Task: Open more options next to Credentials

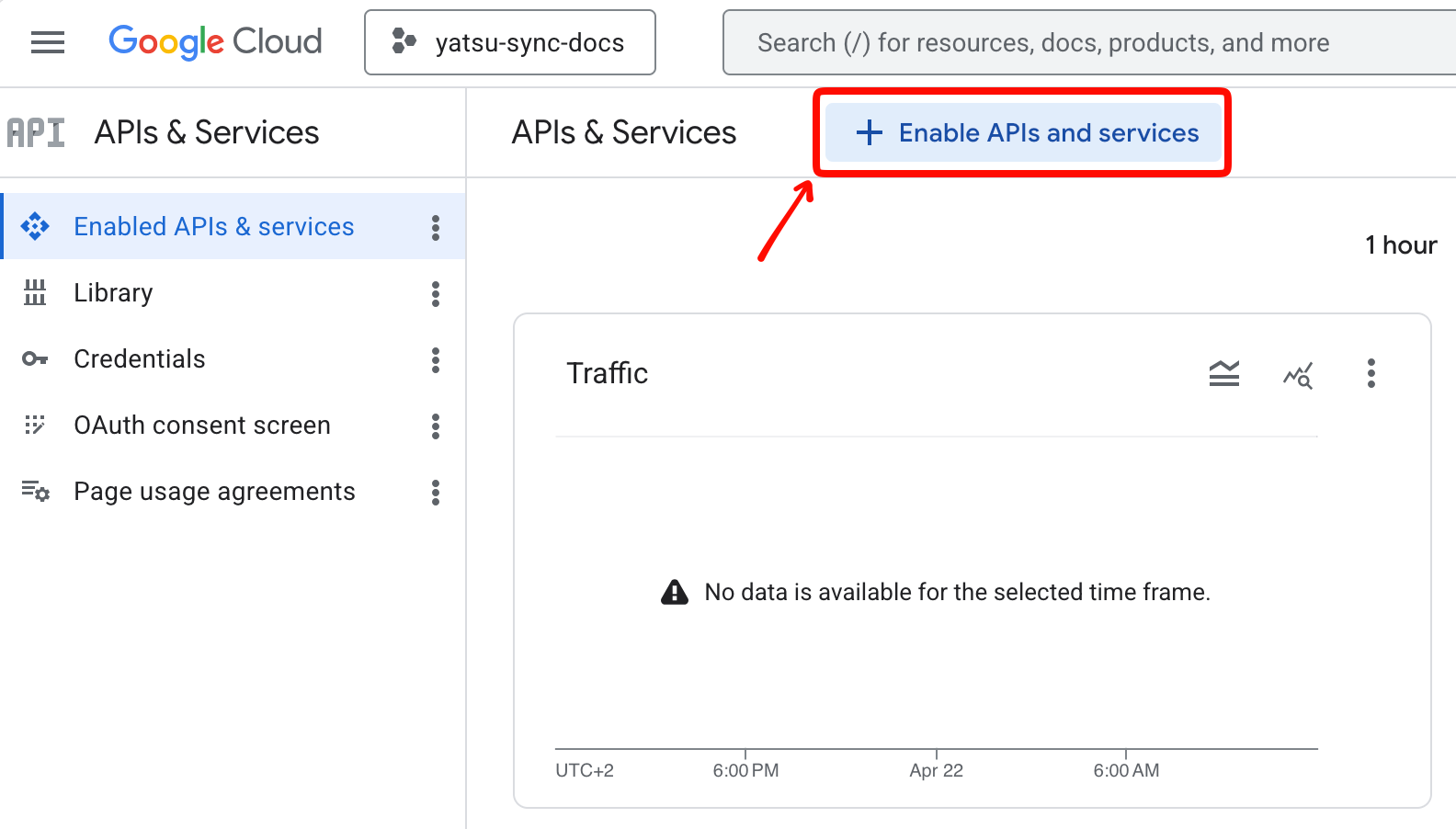Action: coord(436,360)
